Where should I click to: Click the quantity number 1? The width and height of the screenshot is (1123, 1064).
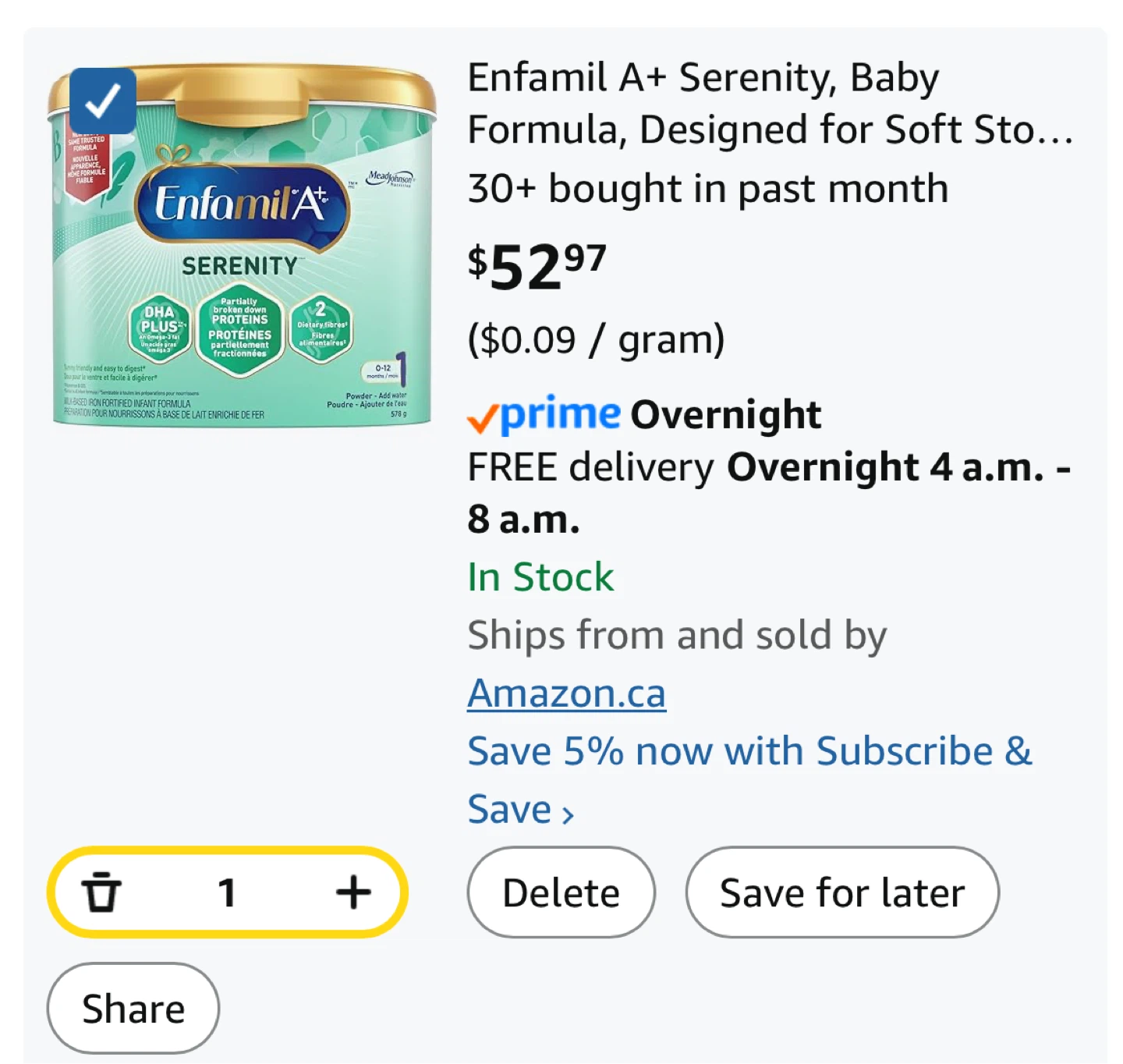point(227,892)
